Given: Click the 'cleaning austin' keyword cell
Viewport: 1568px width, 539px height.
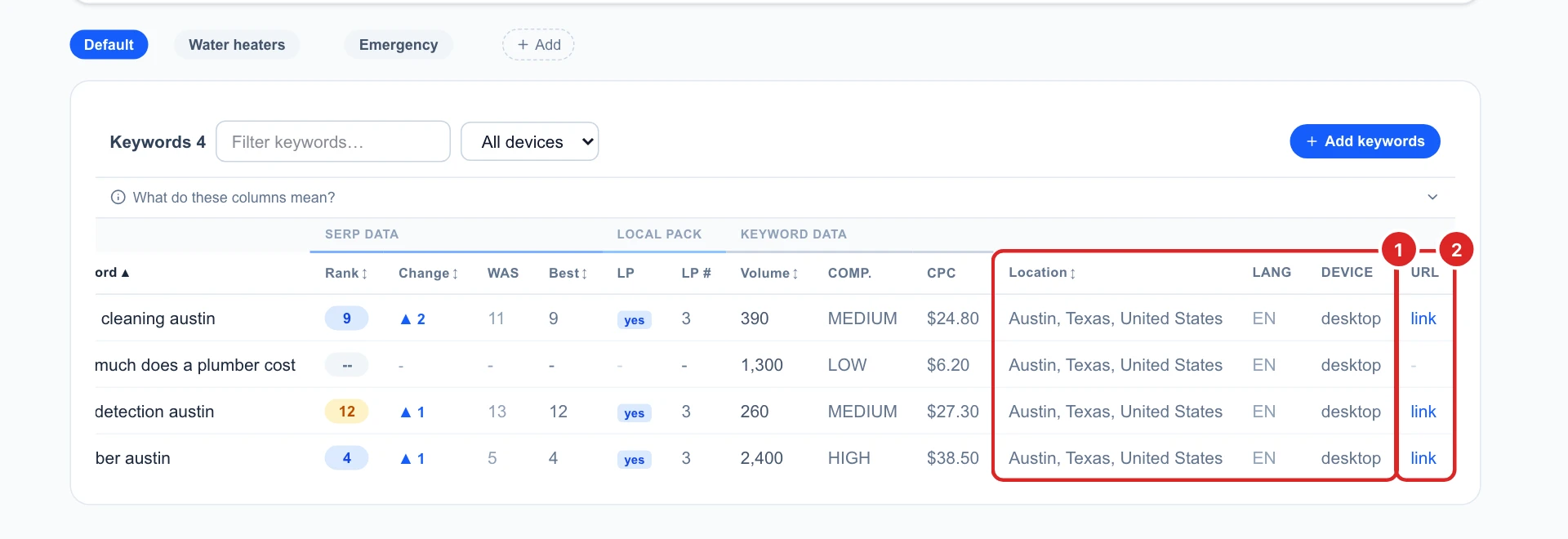Looking at the screenshot, I should click(158, 318).
